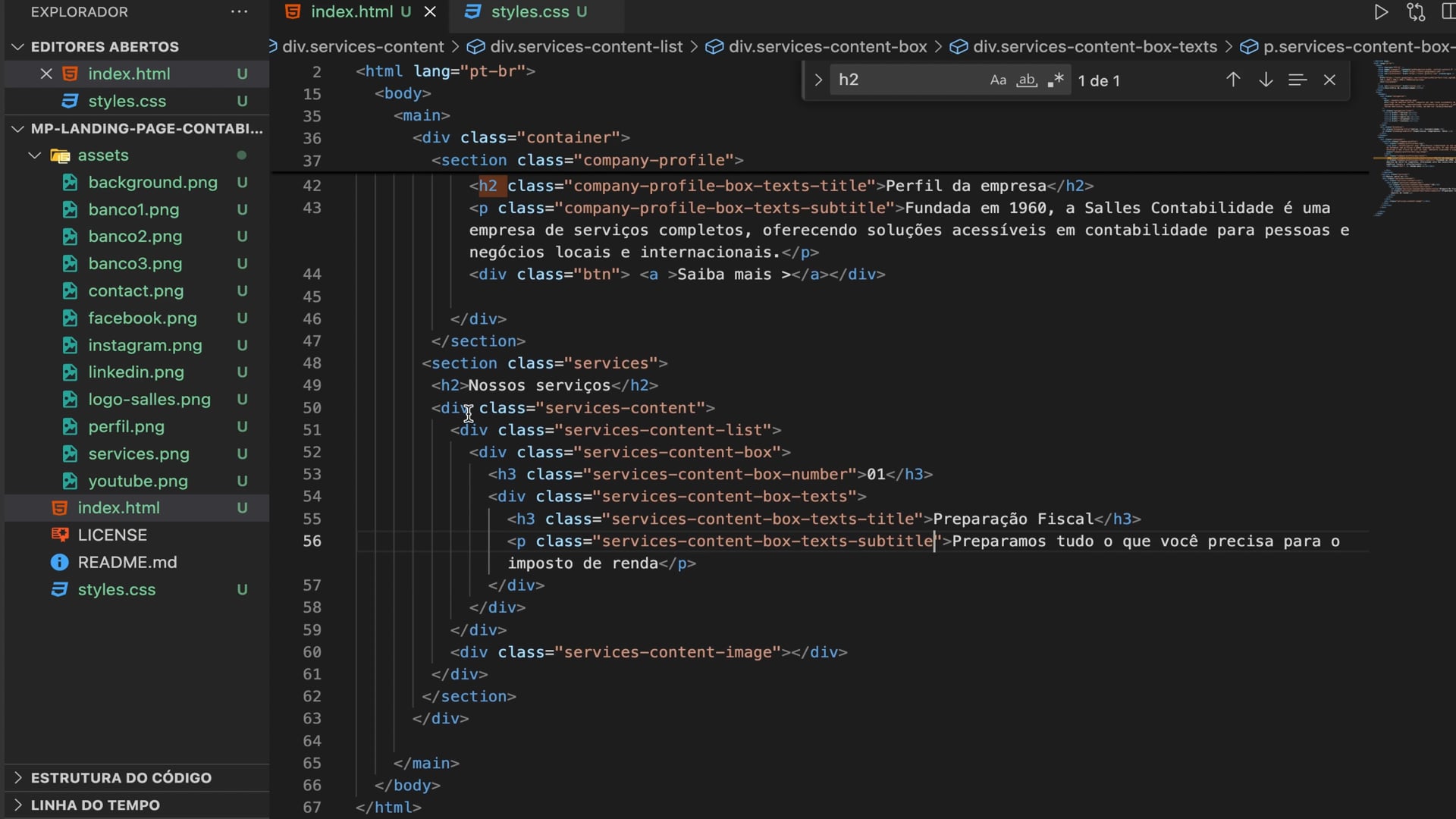The height and width of the screenshot is (819, 1456).
Task: Toggle match case in find box
Action: coord(998,80)
